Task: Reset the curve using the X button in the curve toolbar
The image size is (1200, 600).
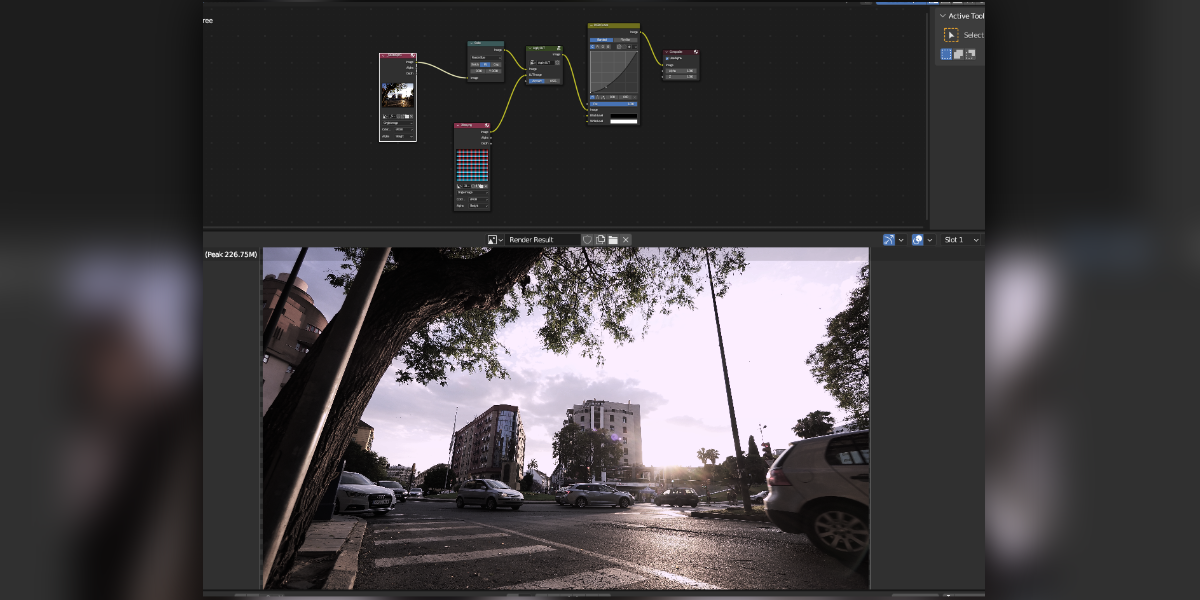Action: (x=634, y=97)
